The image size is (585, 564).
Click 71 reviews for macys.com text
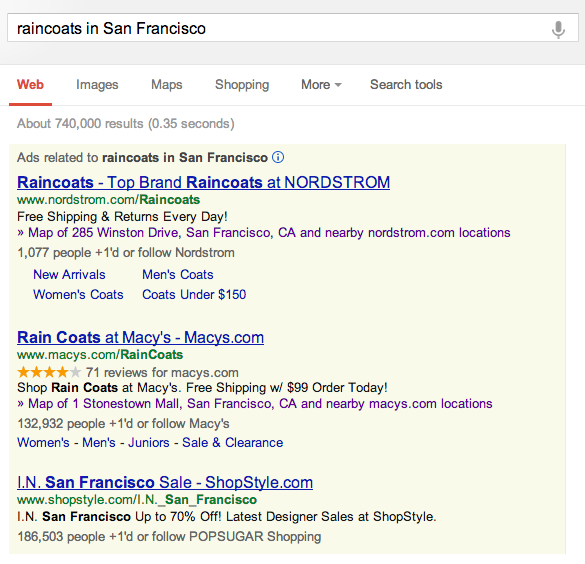(162, 372)
